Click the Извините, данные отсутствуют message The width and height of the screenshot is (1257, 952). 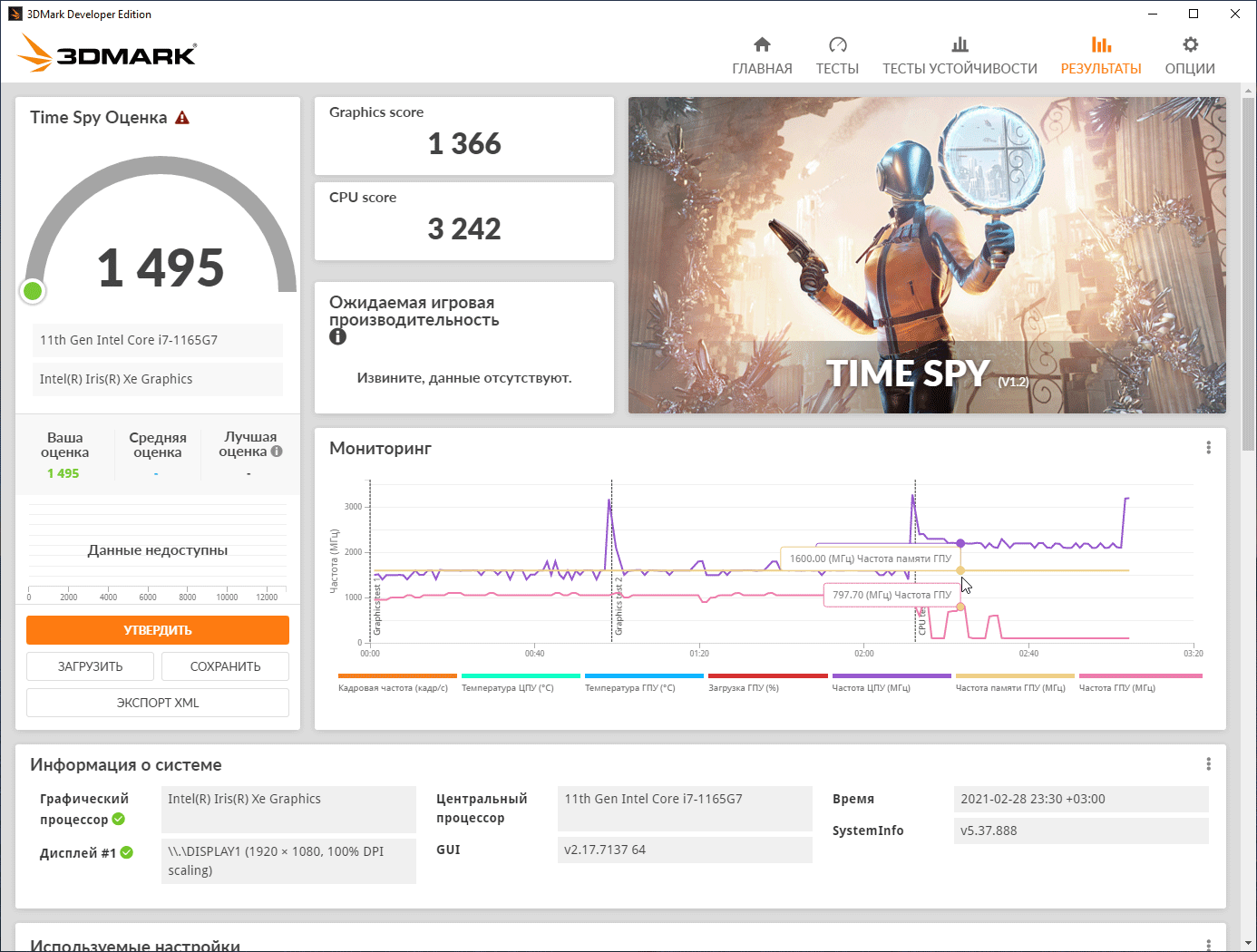click(464, 378)
